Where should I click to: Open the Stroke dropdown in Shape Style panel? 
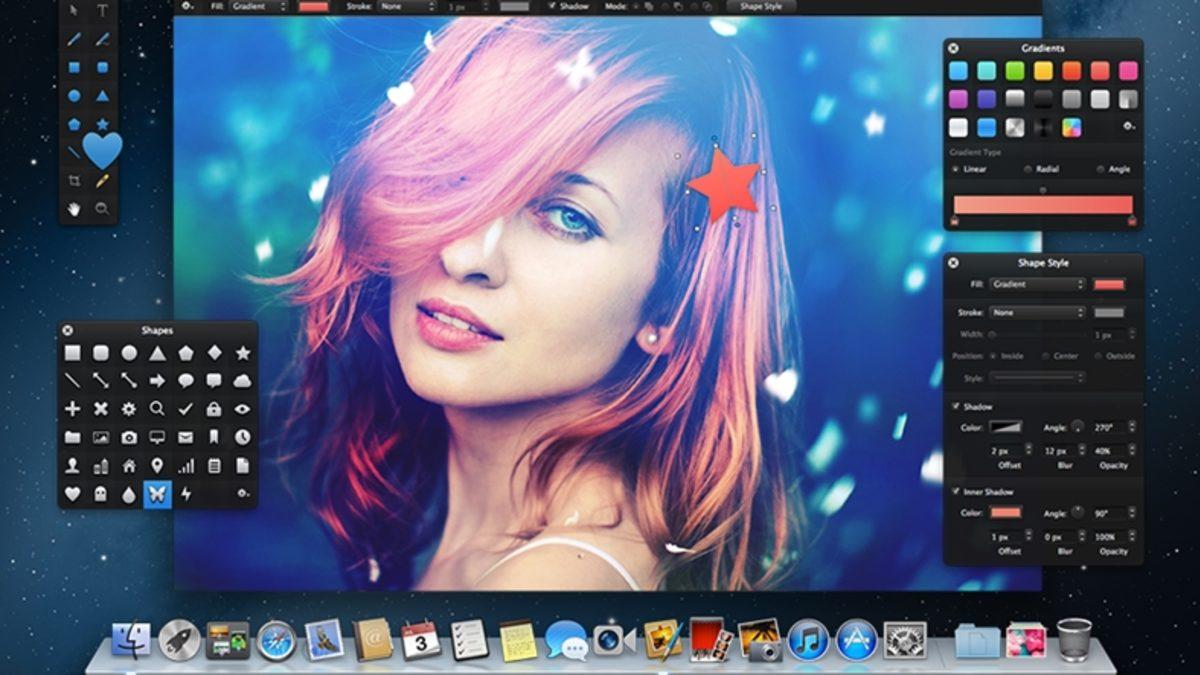[1037, 313]
